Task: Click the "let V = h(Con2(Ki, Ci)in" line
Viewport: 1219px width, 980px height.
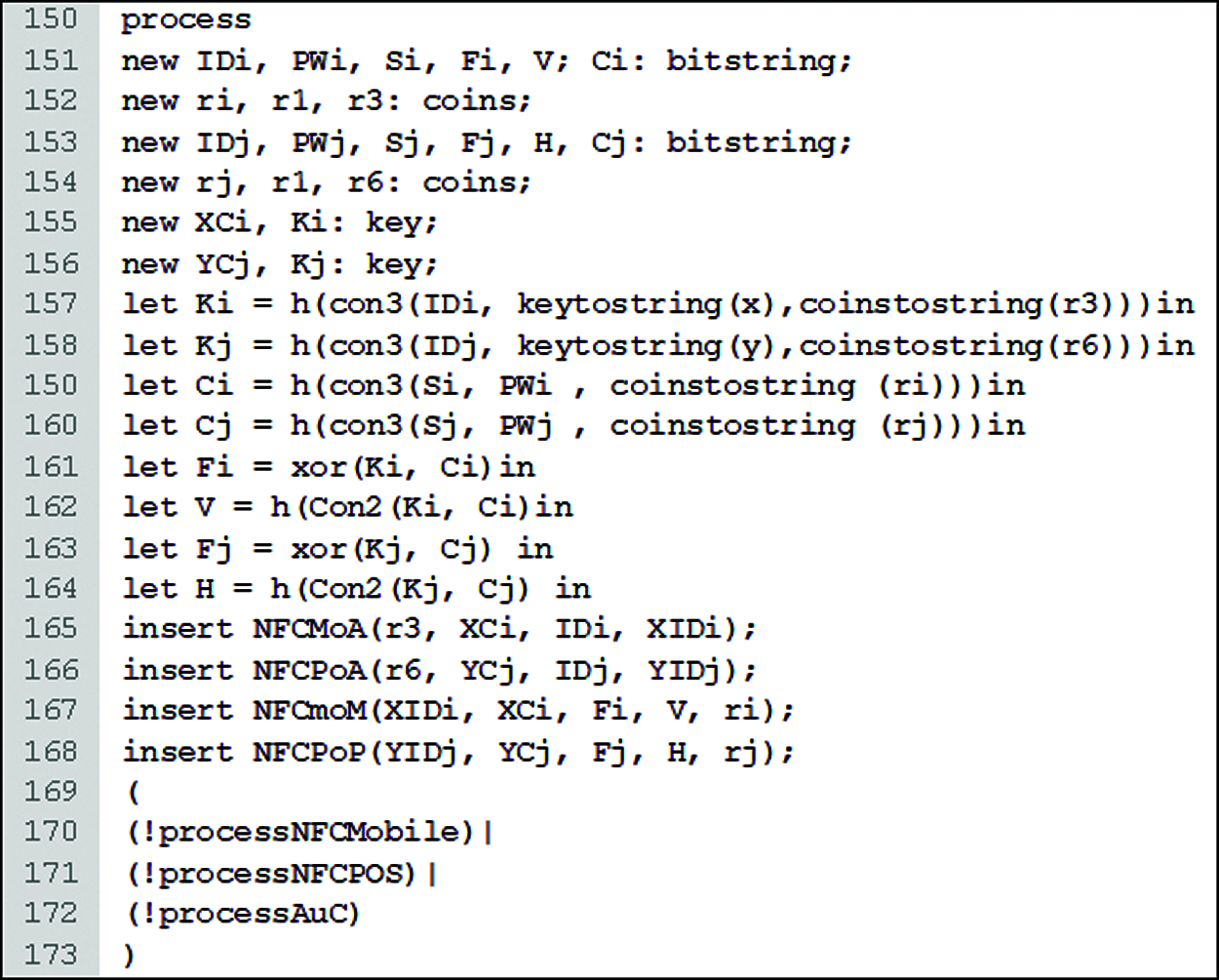Action: point(347,507)
